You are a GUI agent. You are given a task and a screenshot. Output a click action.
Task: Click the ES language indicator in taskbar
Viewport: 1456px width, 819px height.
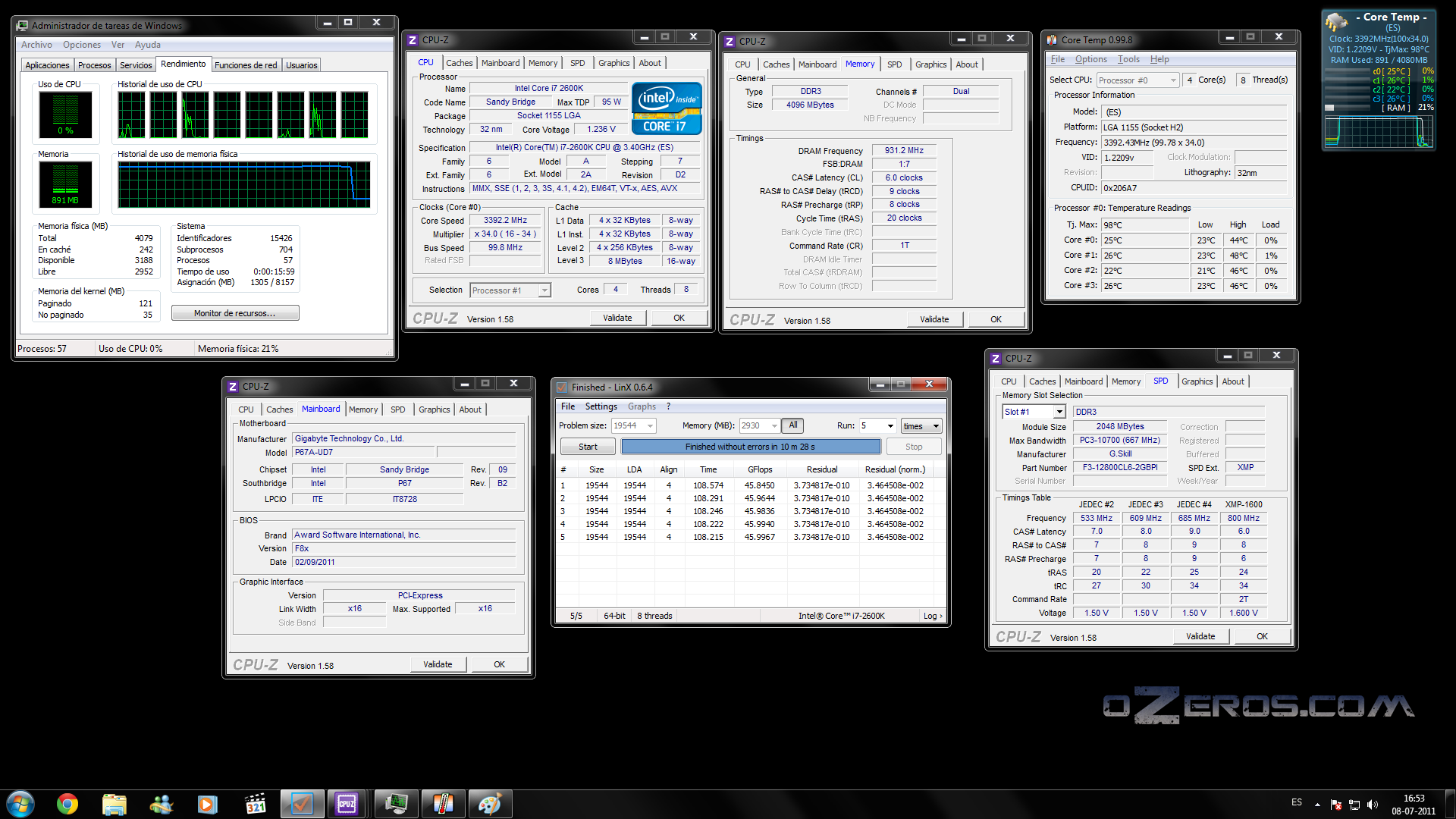(x=1297, y=802)
